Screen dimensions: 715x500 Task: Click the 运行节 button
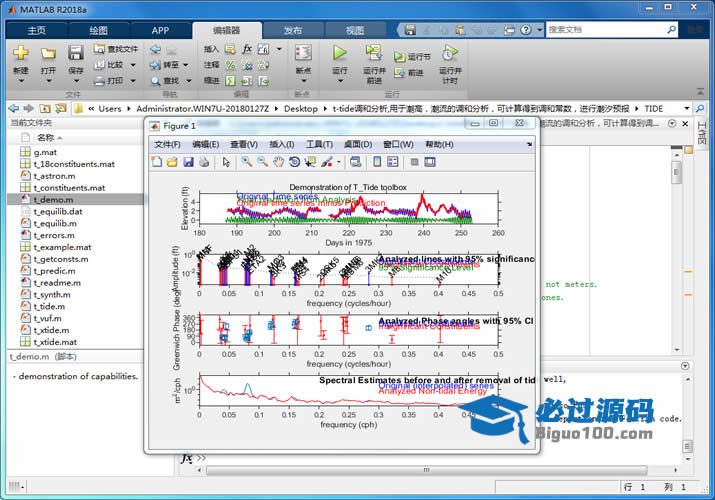(x=412, y=57)
